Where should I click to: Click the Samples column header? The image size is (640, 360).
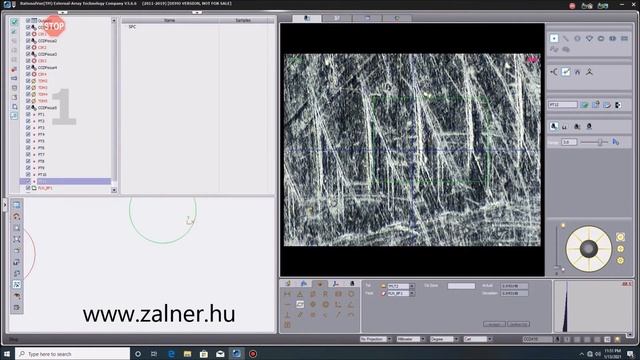pyautogui.click(x=243, y=20)
